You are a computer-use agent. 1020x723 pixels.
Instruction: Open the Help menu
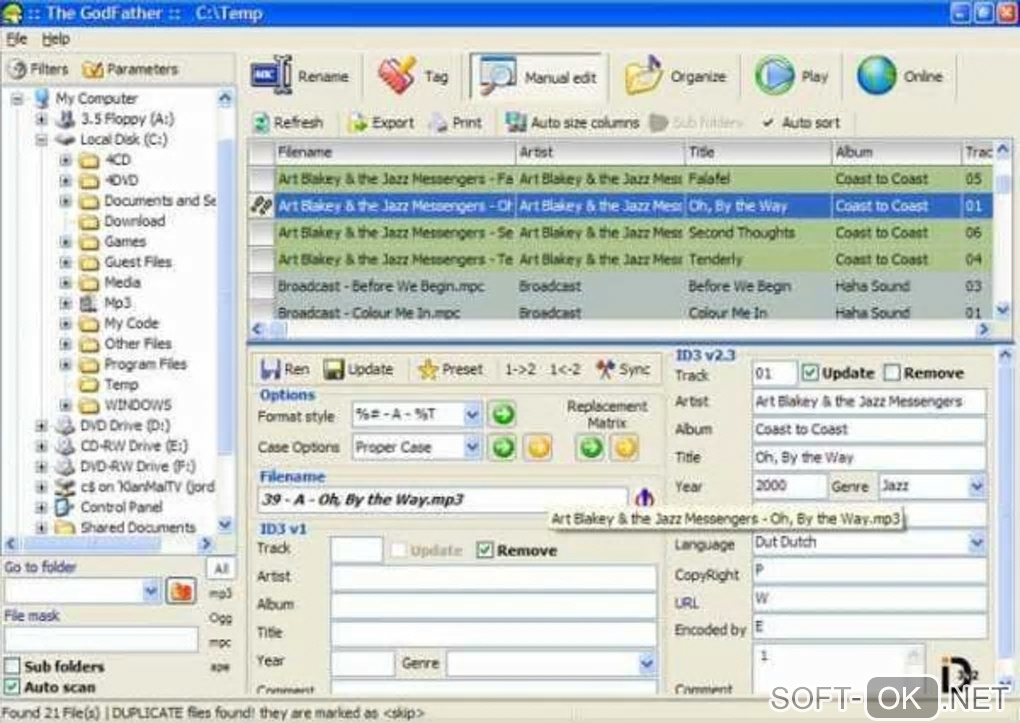pyautogui.click(x=55, y=39)
